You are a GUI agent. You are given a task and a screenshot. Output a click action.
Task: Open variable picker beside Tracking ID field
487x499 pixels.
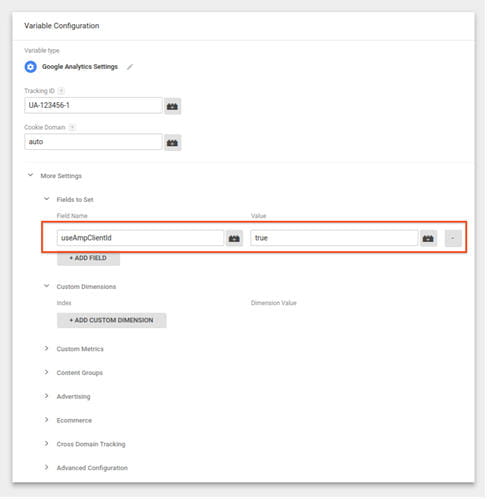[x=172, y=106]
